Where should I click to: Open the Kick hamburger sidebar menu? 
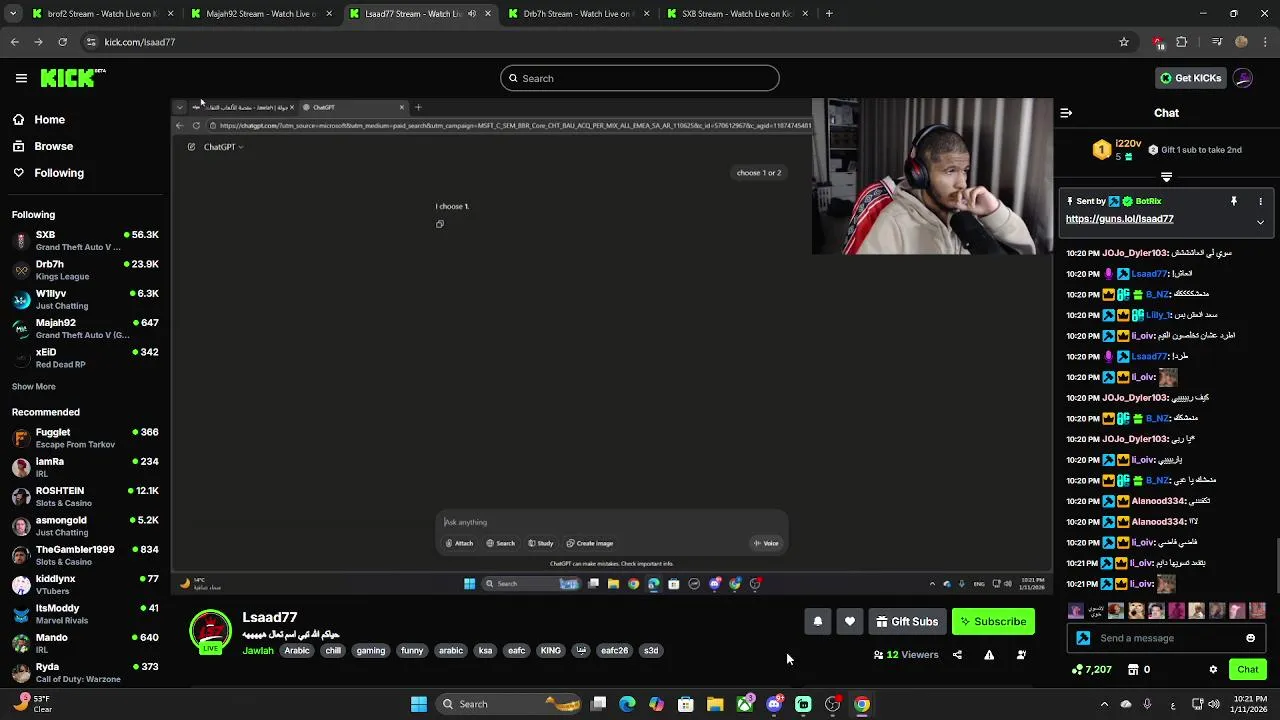[21, 78]
